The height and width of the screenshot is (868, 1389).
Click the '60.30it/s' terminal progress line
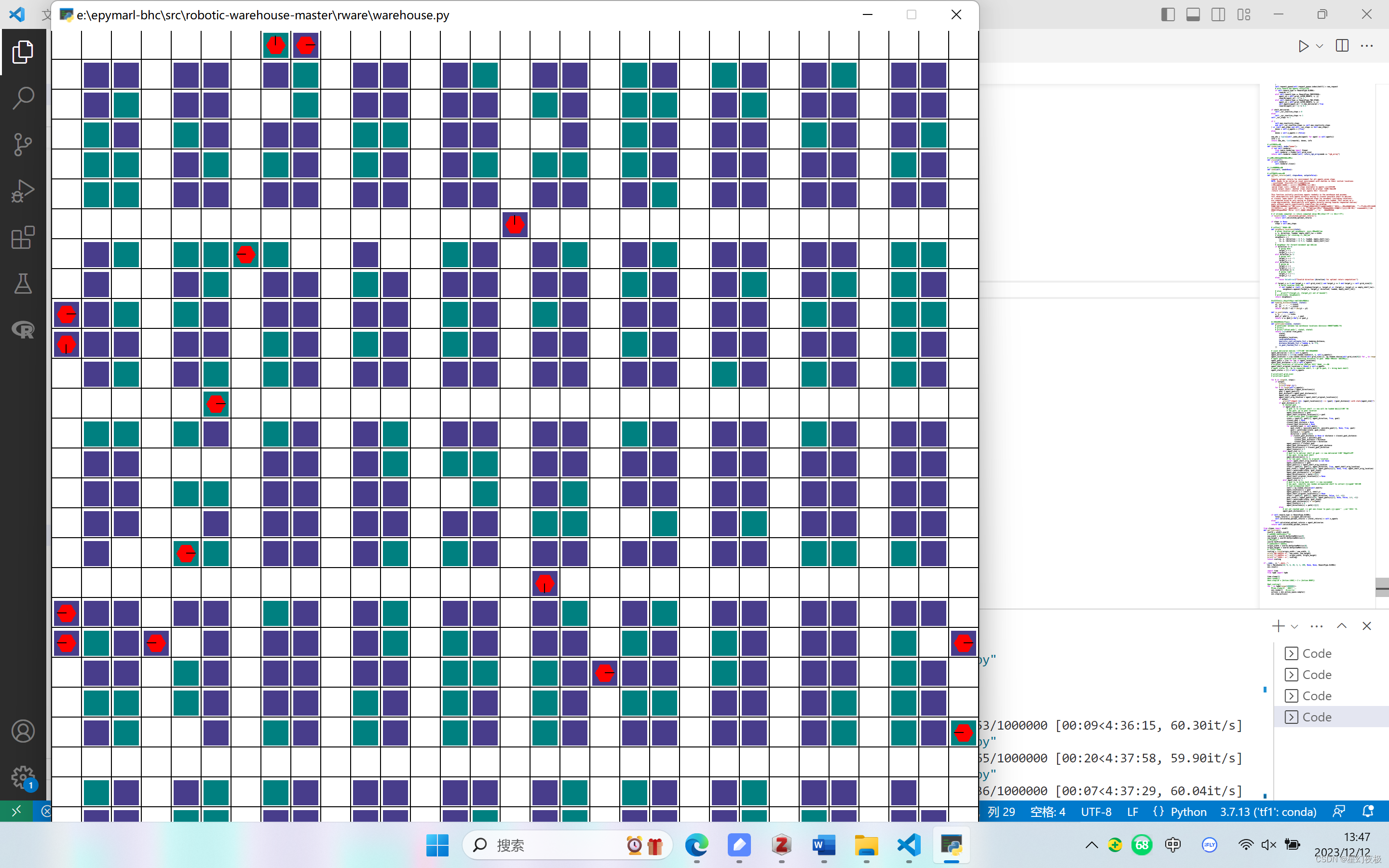pos(1111,725)
